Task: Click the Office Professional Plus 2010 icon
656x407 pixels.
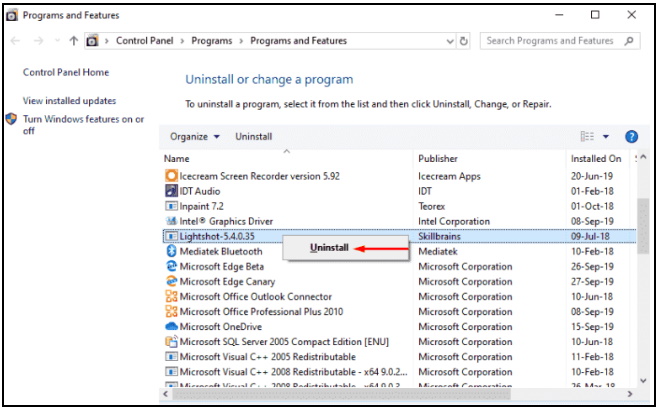Action: (x=171, y=311)
